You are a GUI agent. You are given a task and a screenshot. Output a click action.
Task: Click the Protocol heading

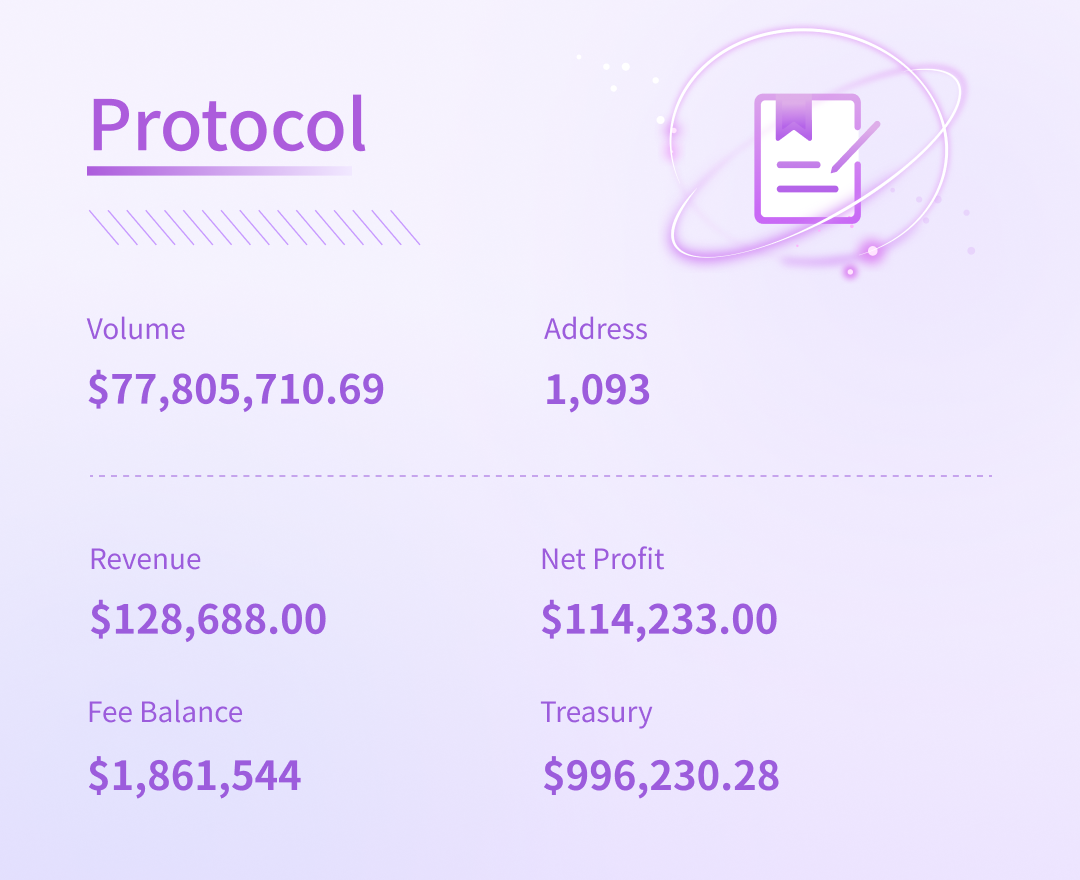click(x=227, y=125)
